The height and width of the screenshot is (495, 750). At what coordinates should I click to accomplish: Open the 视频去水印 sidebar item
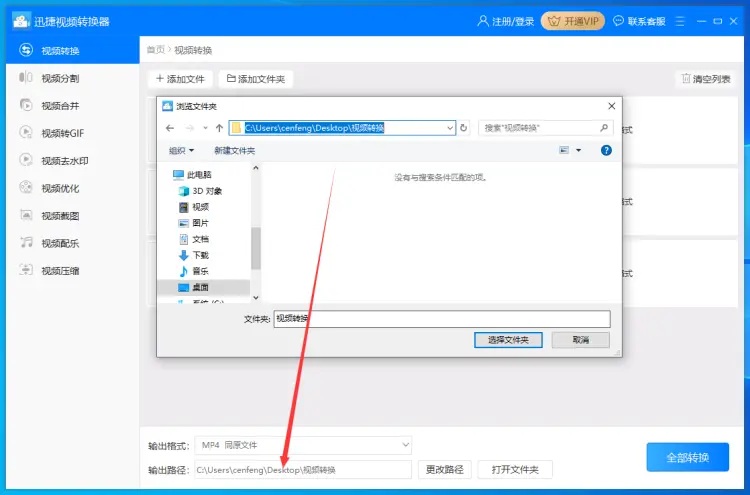pyautogui.click(x=73, y=161)
